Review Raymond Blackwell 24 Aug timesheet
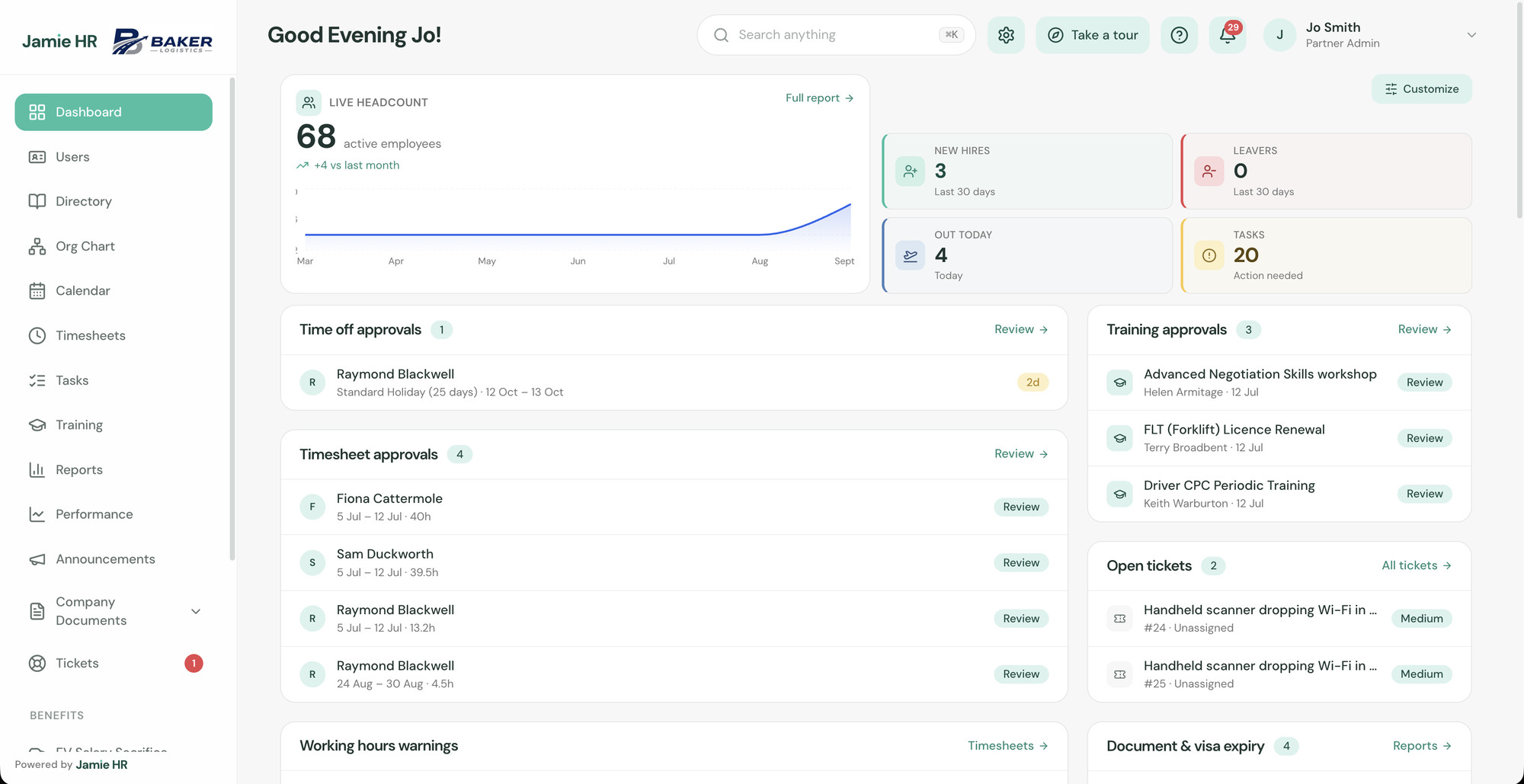 1021,674
